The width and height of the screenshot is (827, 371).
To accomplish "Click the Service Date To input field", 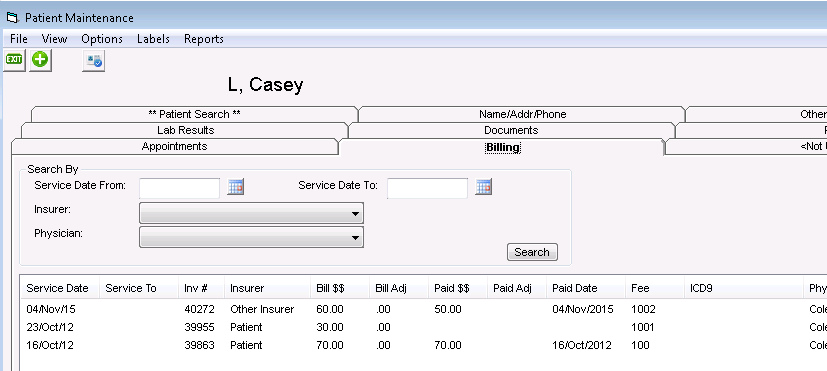I will [427, 188].
